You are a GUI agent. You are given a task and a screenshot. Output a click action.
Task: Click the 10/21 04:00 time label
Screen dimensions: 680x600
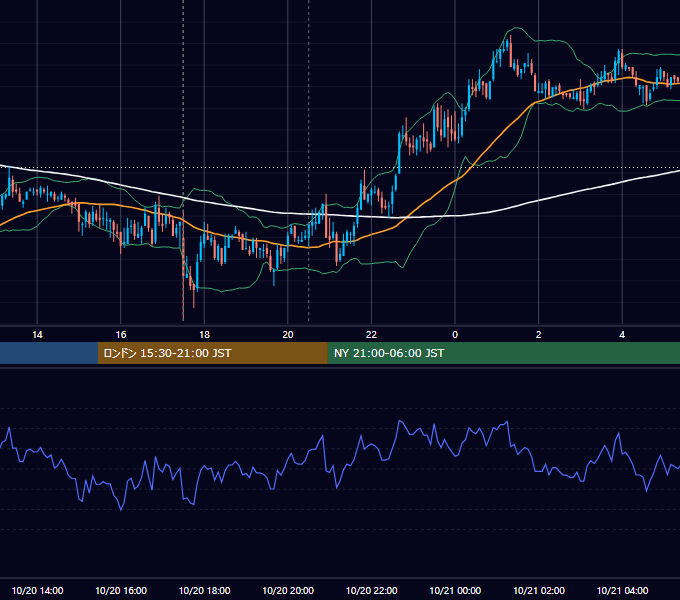pos(622,590)
